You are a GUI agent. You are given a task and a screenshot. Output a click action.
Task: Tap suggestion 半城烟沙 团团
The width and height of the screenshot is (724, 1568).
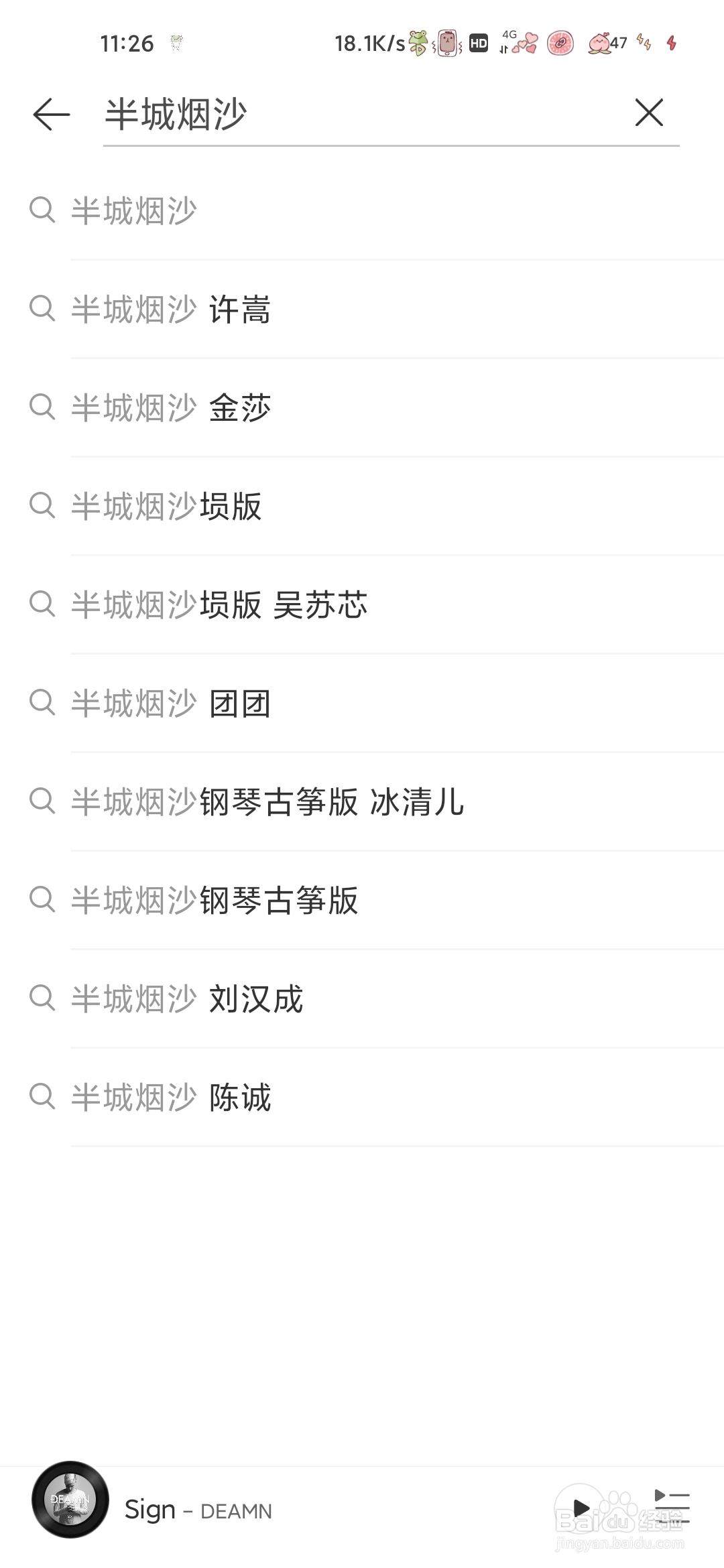[x=362, y=703]
